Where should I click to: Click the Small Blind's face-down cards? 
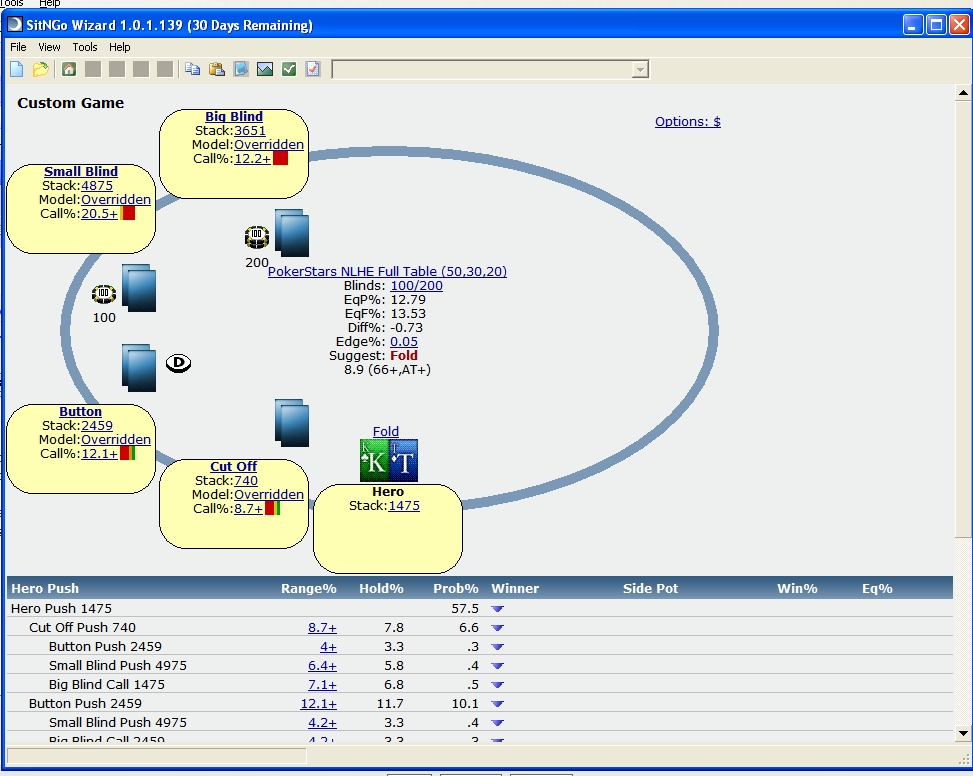pyautogui.click(x=139, y=288)
